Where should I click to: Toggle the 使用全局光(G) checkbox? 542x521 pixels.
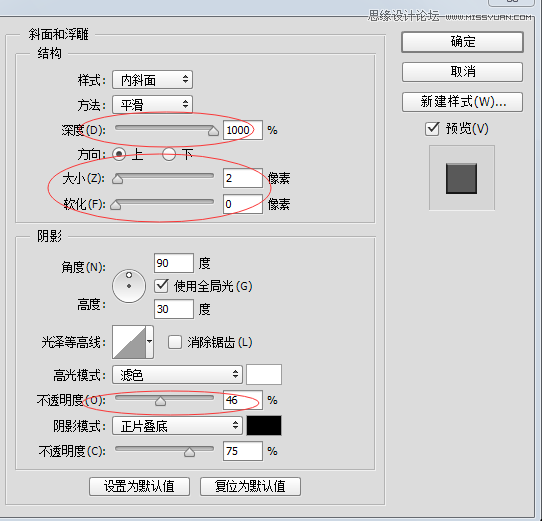point(161,286)
